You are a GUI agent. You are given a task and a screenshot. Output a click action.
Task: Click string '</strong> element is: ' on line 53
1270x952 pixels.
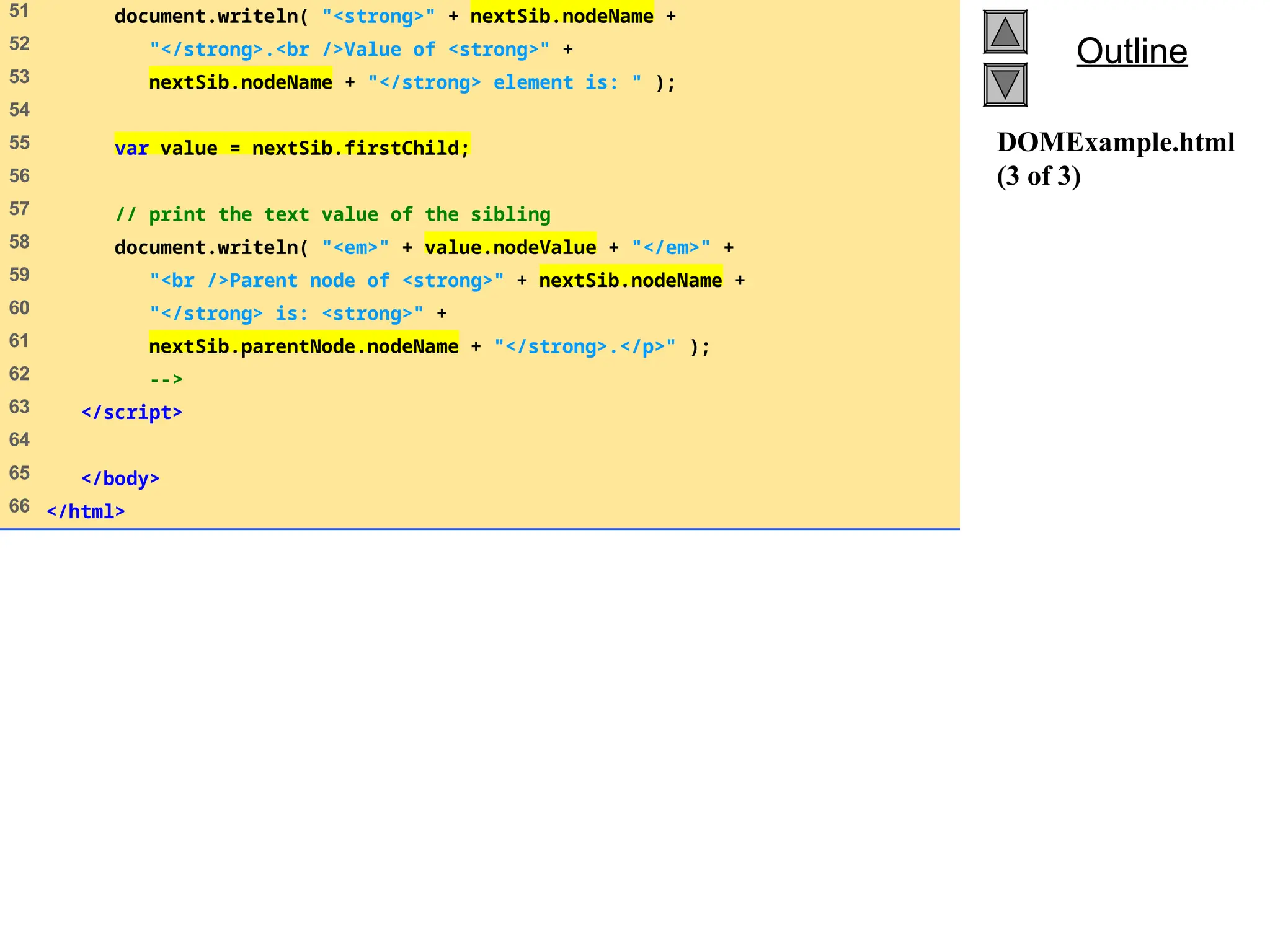505,82
